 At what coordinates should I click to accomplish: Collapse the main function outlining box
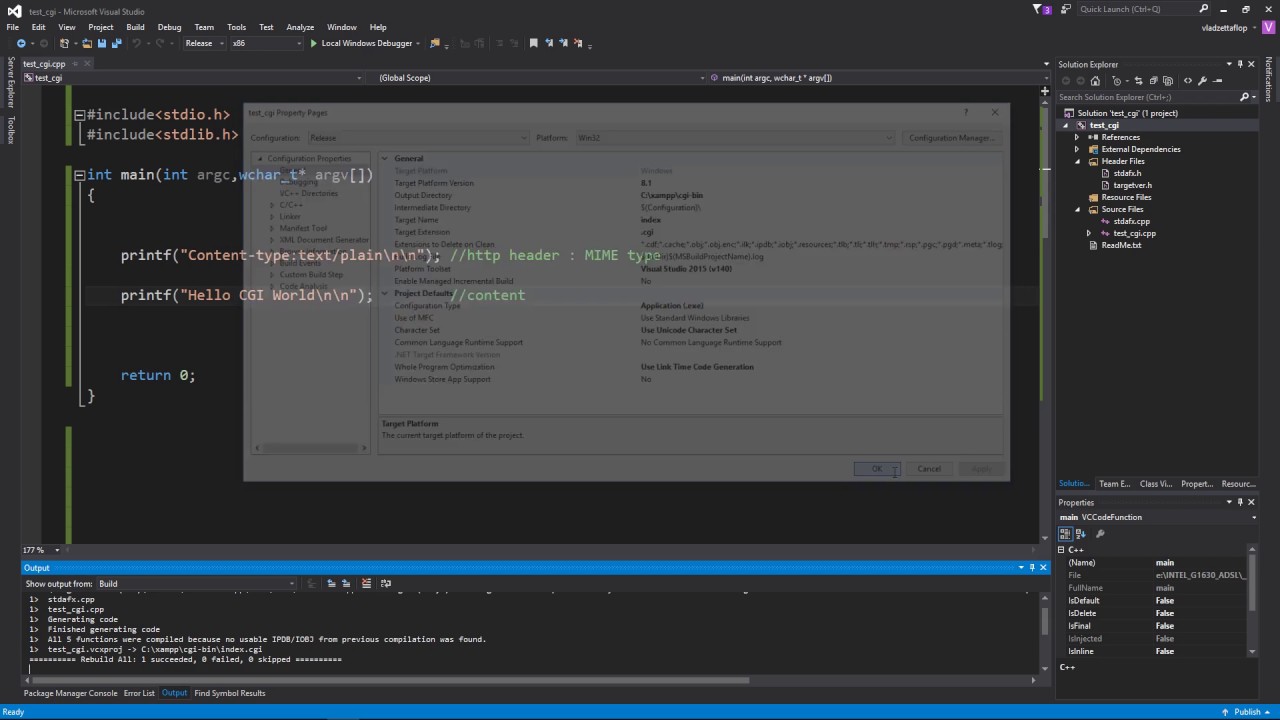coord(79,175)
